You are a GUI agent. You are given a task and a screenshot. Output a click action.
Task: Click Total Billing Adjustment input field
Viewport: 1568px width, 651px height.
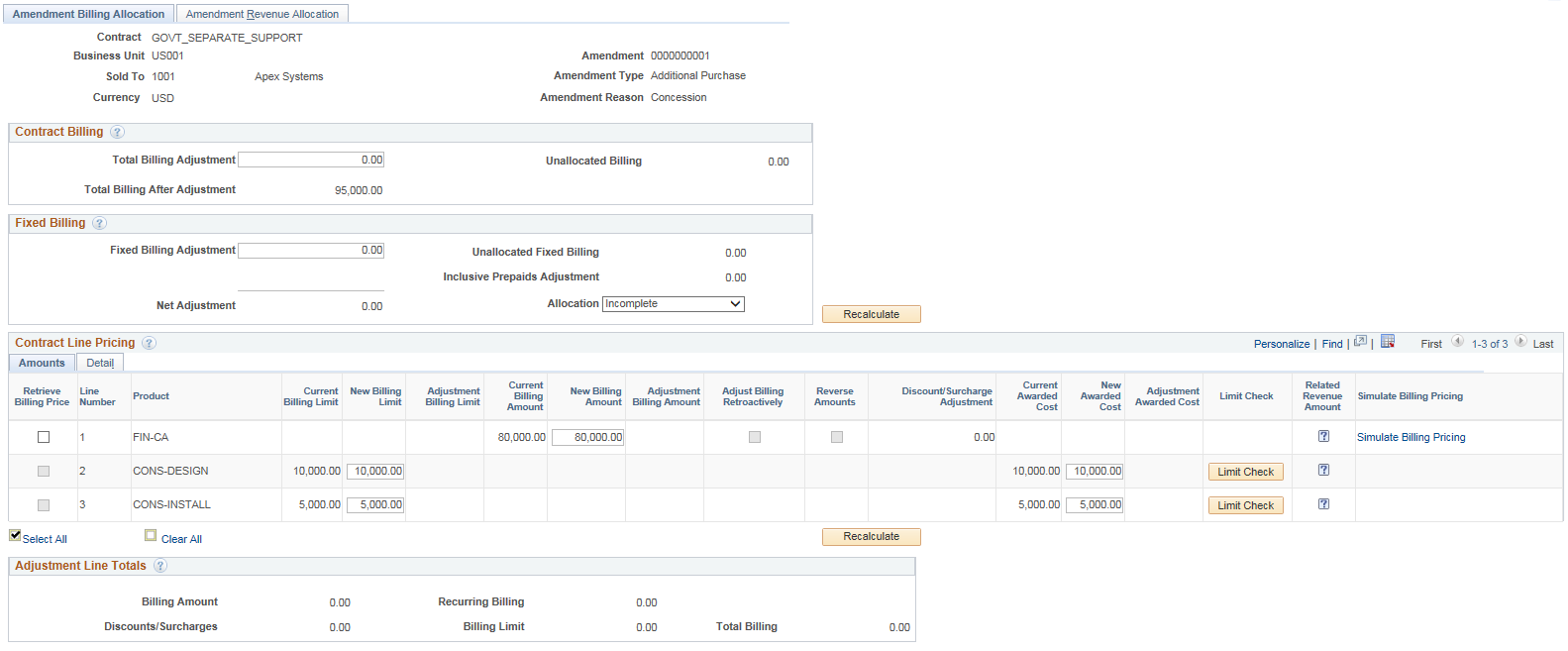click(311, 160)
